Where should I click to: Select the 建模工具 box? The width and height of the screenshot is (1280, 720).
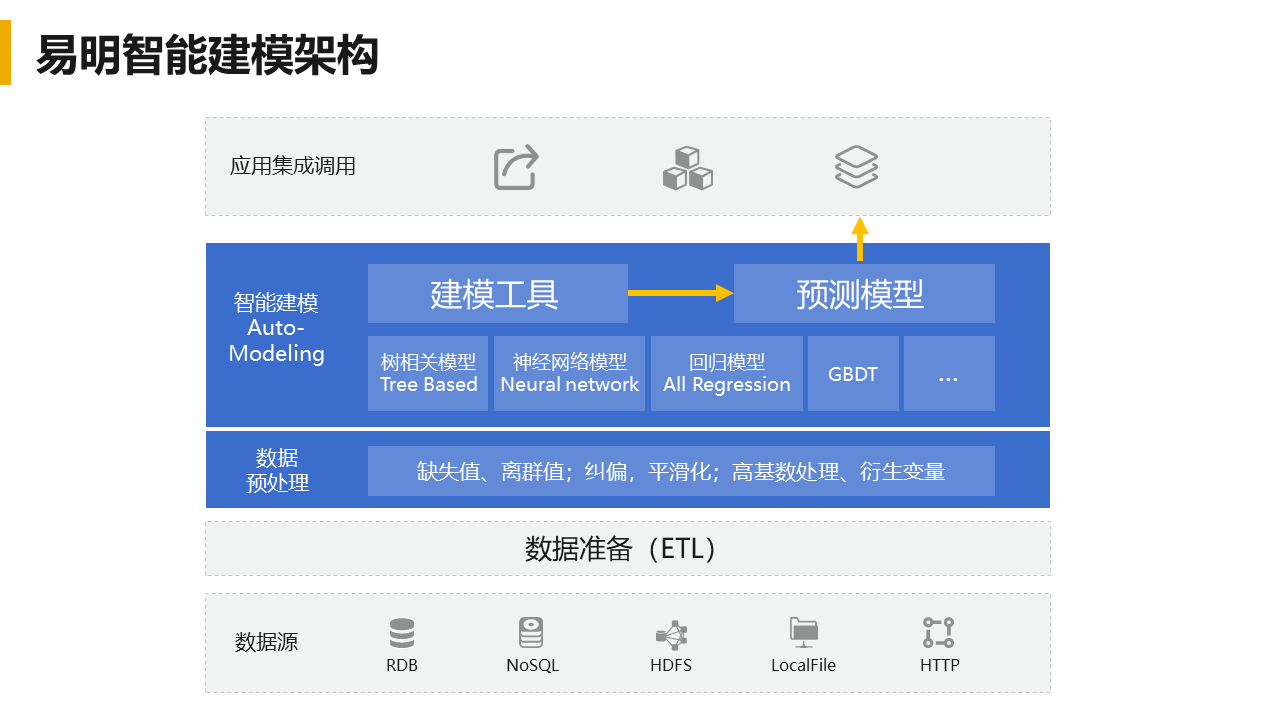[x=498, y=294]
